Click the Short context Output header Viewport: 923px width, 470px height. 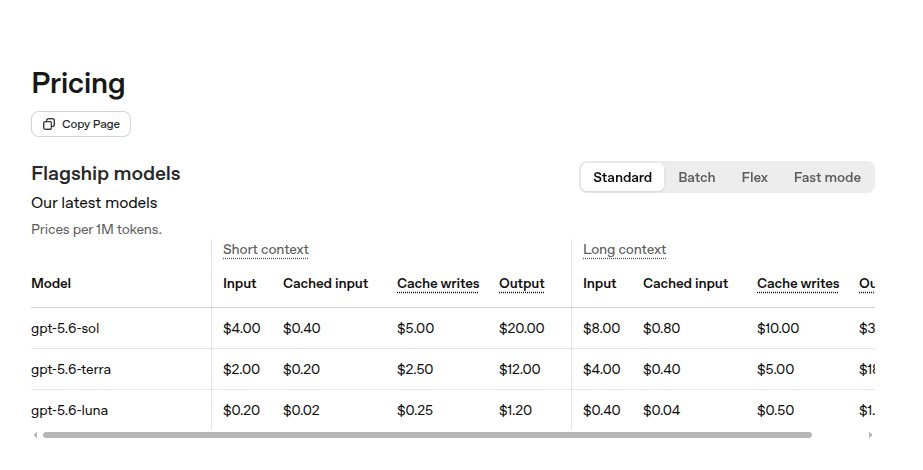(x=522, y=284)
